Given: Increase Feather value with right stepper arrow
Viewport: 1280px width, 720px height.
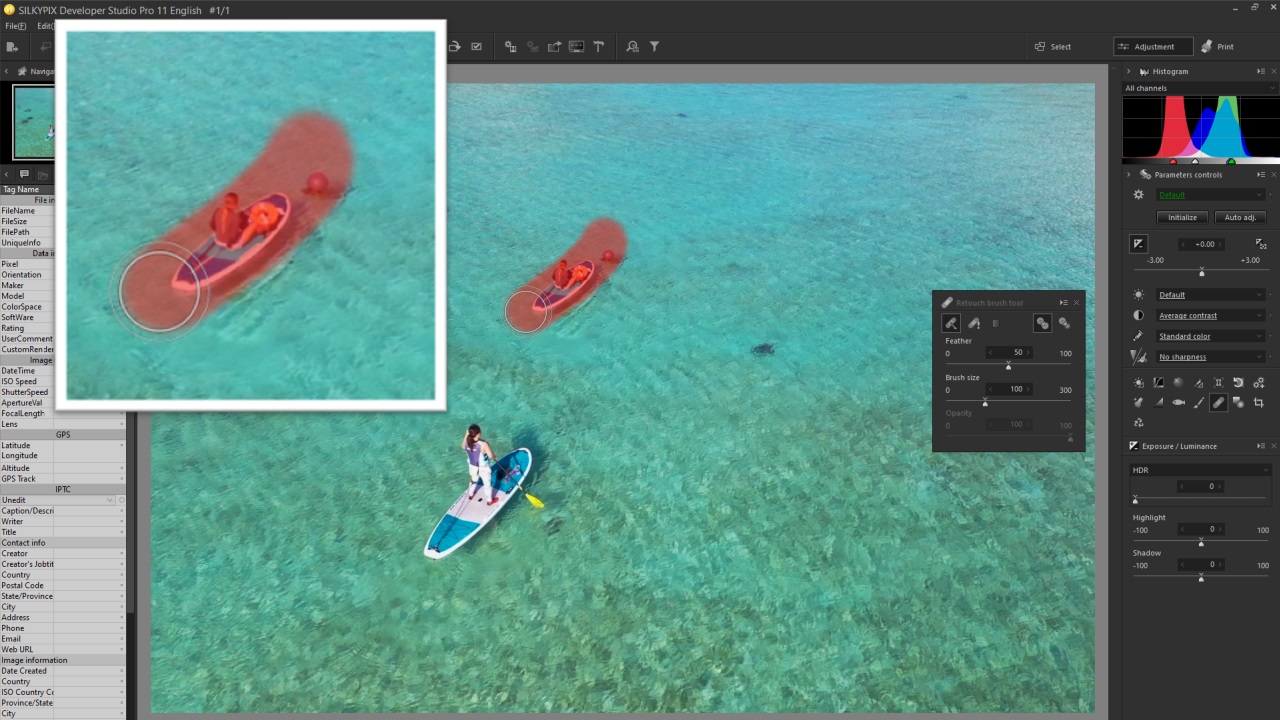Looking at the screenshot, I should click(x=1028, y=353).
